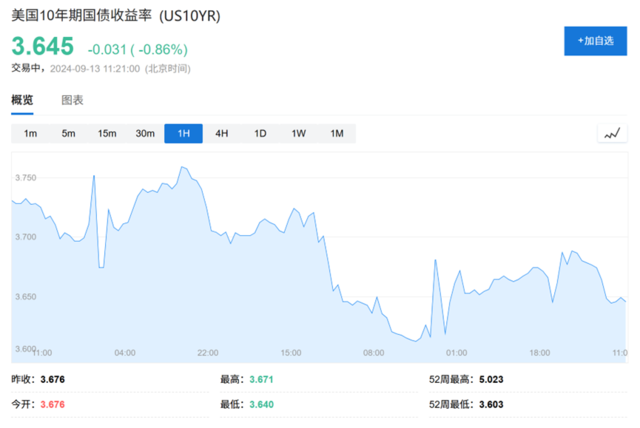The image size is (640, 428).
Task: Select the 1W weekly interval
Action: 298,134
